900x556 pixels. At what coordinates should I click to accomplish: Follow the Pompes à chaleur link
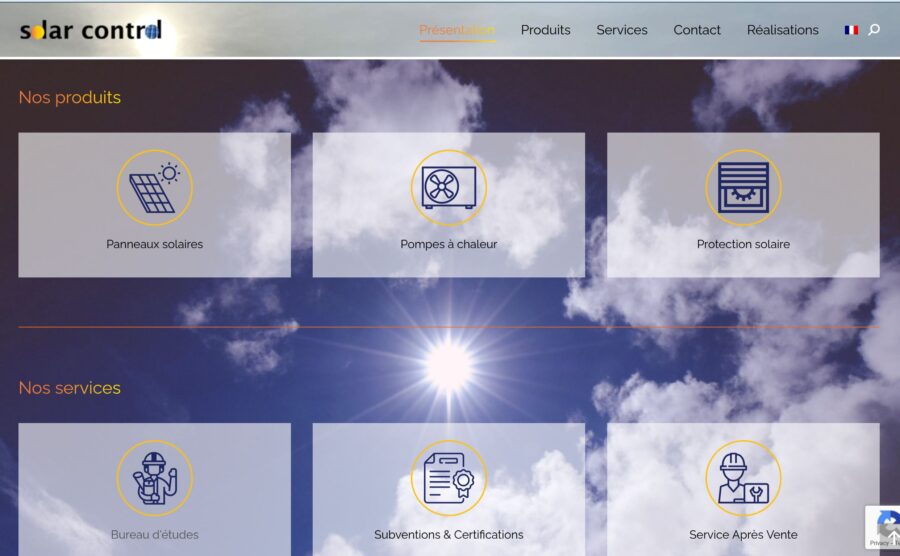448,244
